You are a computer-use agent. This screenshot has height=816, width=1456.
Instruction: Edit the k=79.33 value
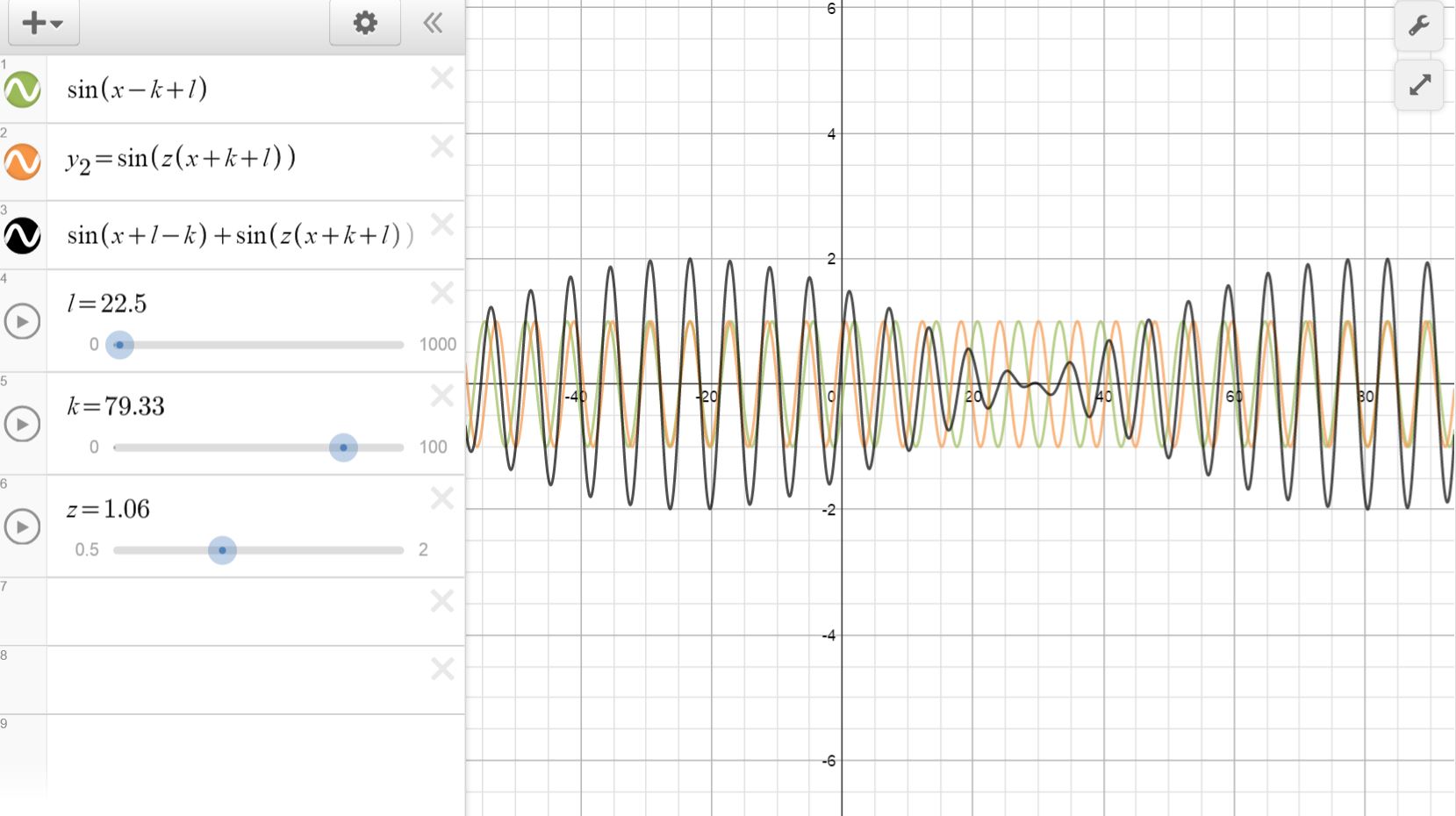point(116,406)
